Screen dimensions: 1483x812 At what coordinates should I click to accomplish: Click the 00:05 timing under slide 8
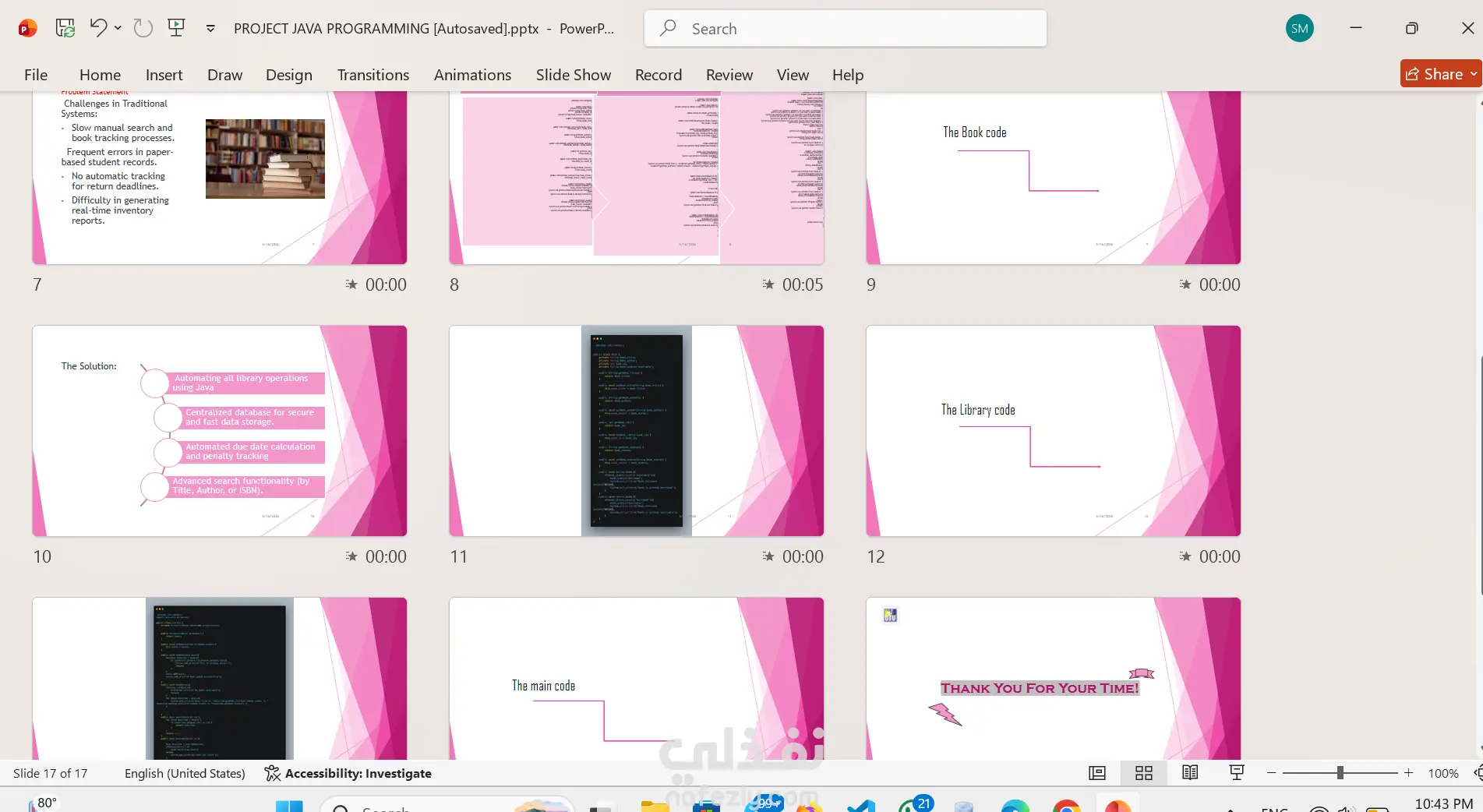click(803, 284)
